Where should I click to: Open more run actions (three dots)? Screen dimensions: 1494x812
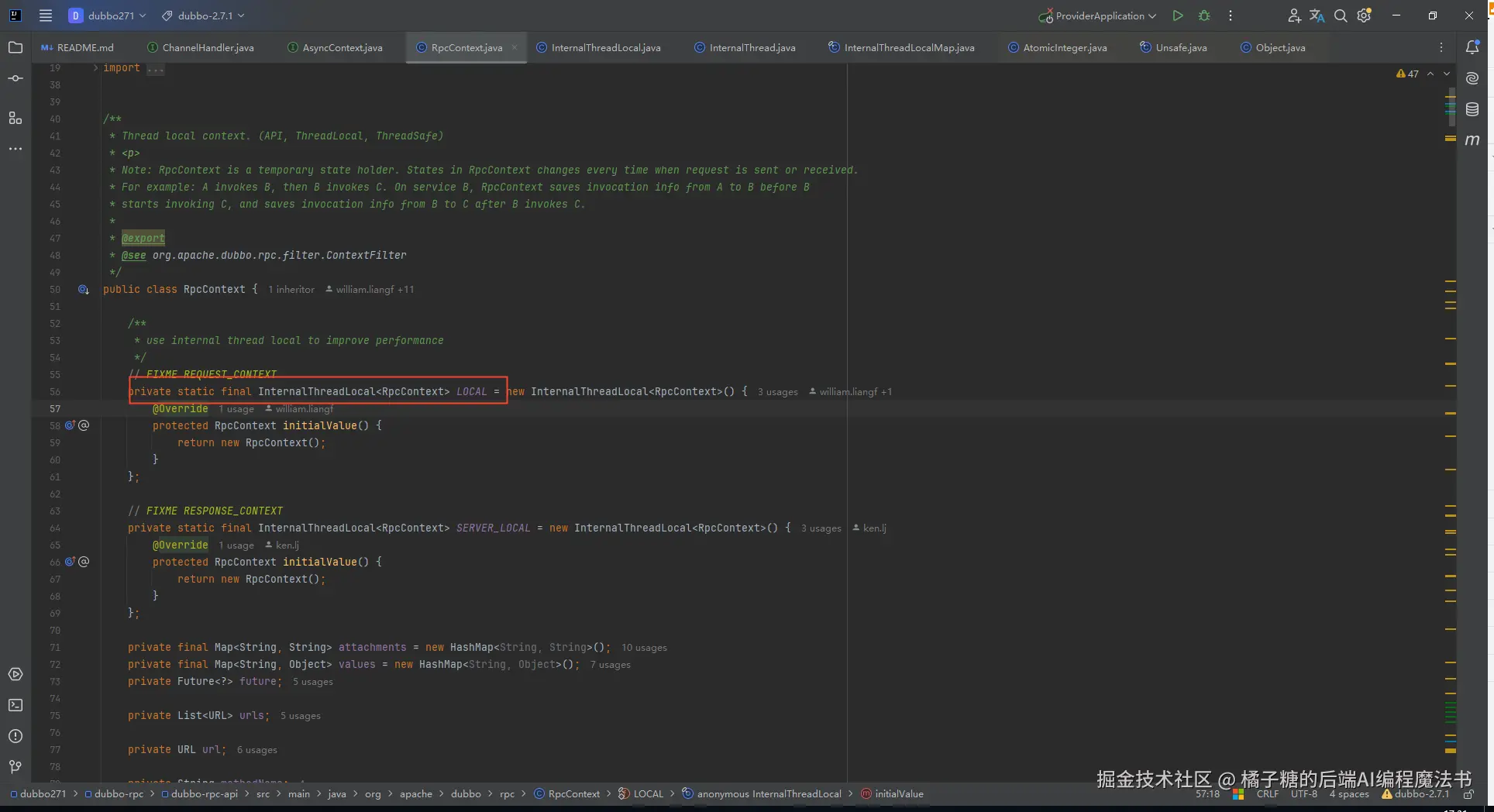click(x=1231, y=15)
